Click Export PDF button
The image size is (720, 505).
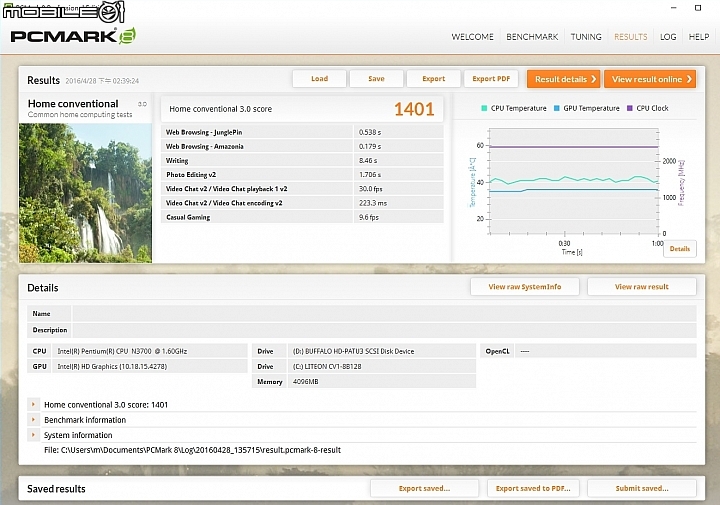pyautogui.click(x=491, y=79)
